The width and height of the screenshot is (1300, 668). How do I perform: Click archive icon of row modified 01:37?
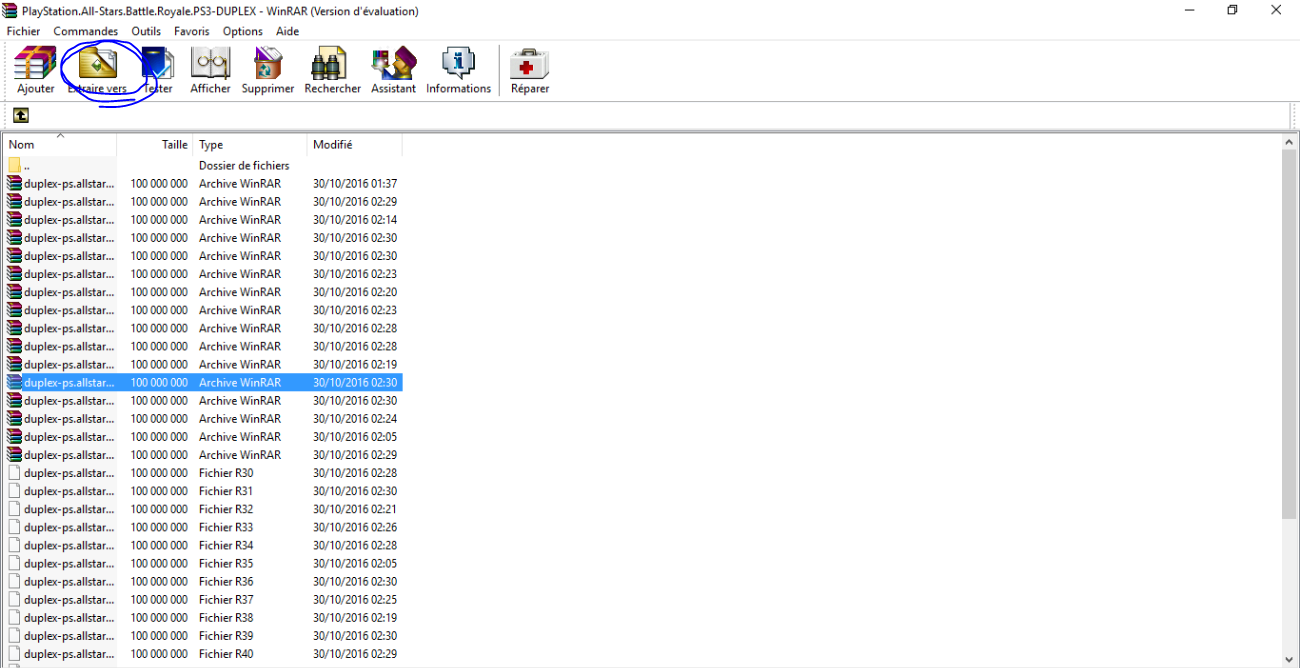coord(14,183)
